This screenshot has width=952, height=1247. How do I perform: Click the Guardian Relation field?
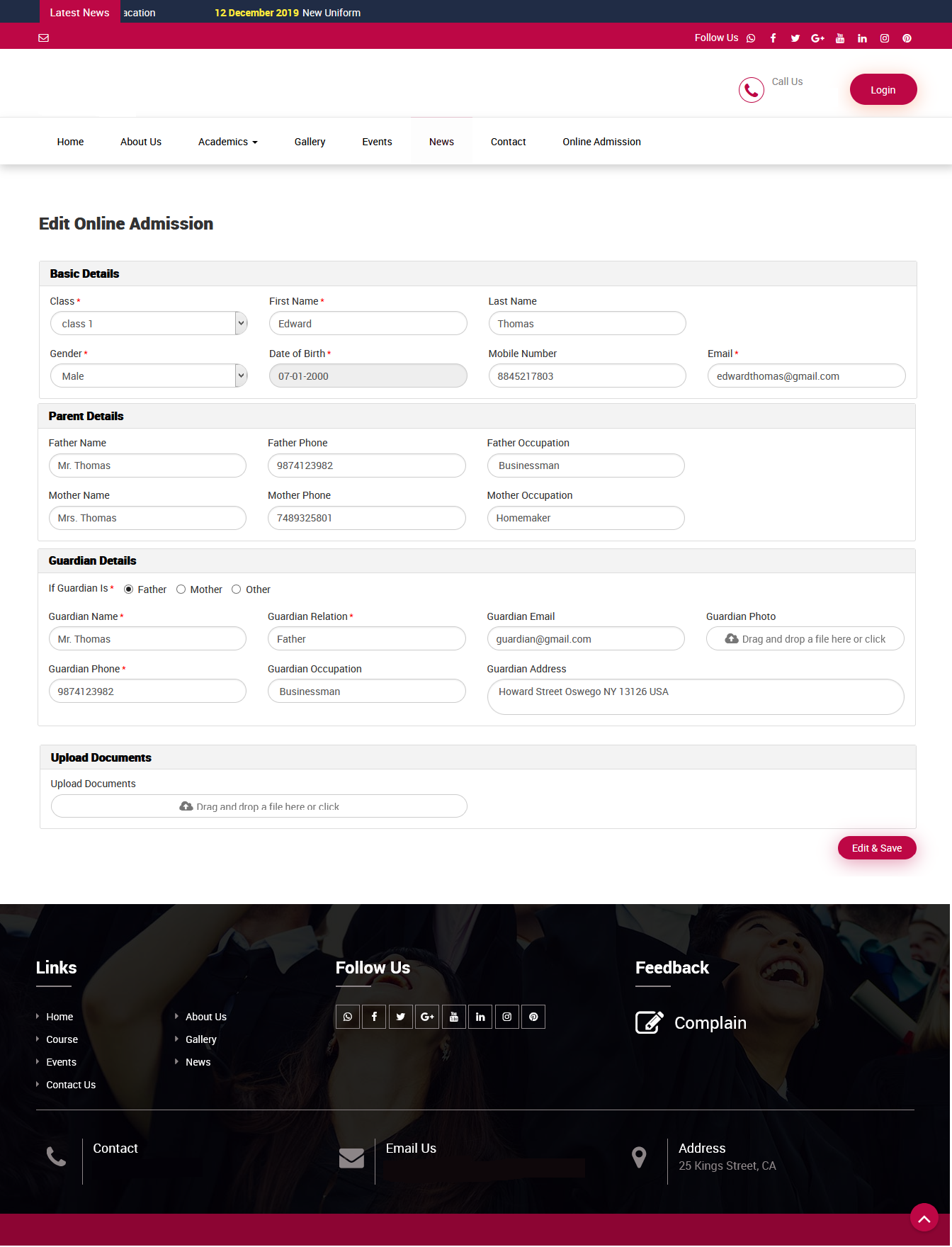tap(367, 638)
